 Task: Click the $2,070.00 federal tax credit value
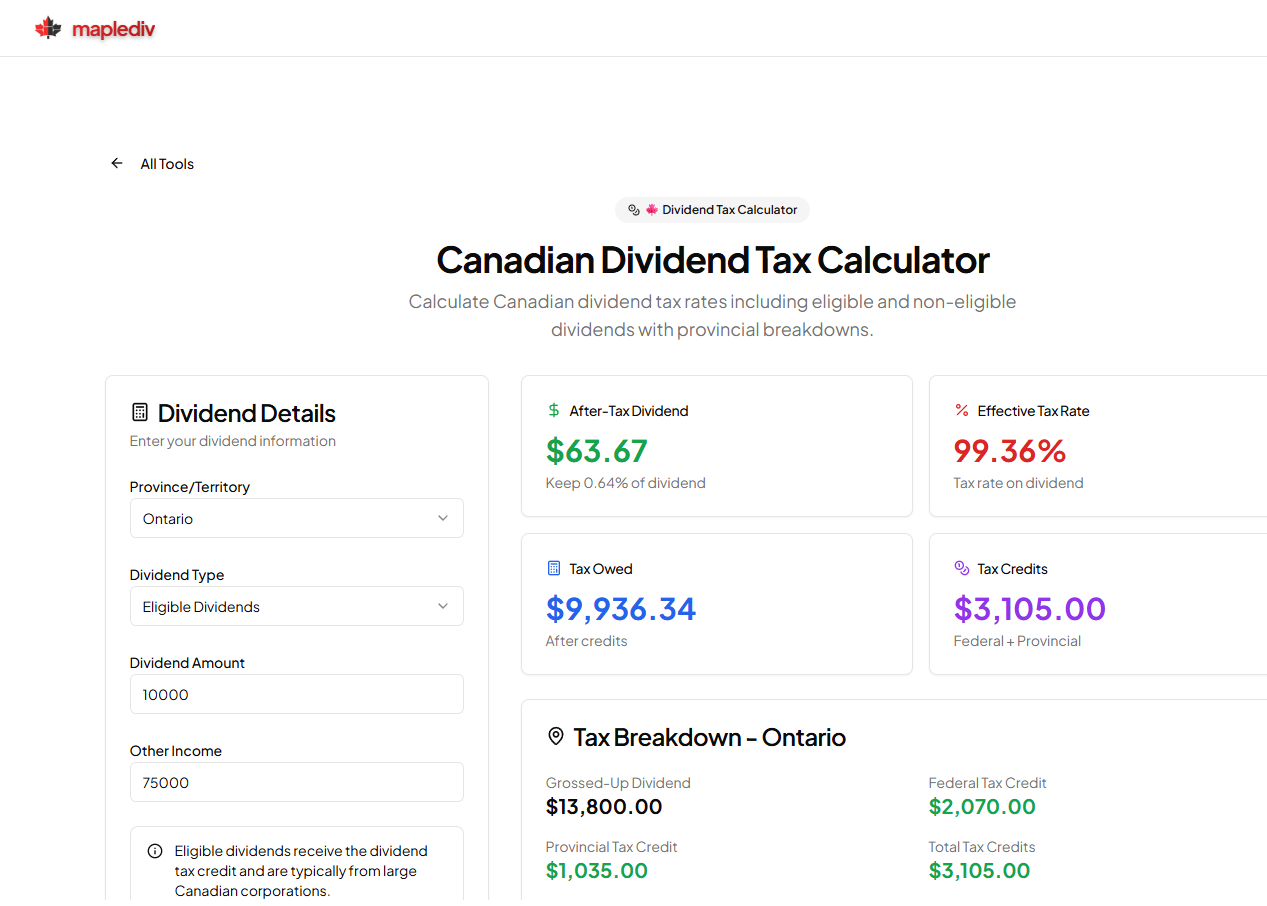(982, 807)
